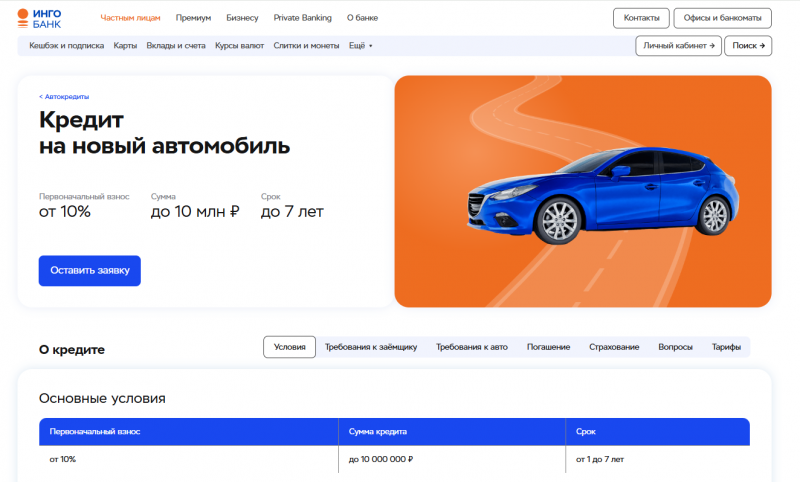800x482 pixels.
Task: Click the Поиск search button
Action: 748,46
